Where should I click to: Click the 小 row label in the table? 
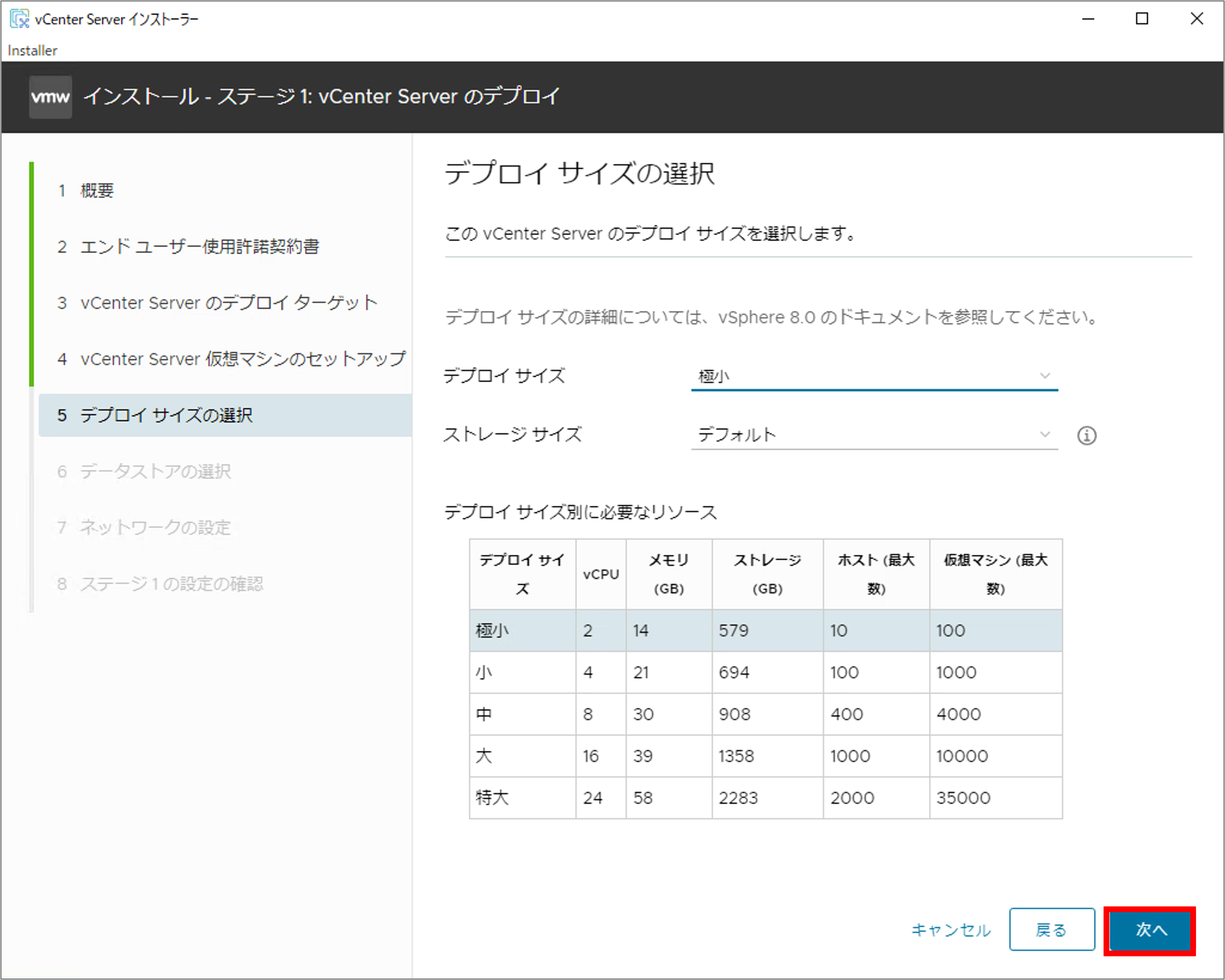pos(484,673)
